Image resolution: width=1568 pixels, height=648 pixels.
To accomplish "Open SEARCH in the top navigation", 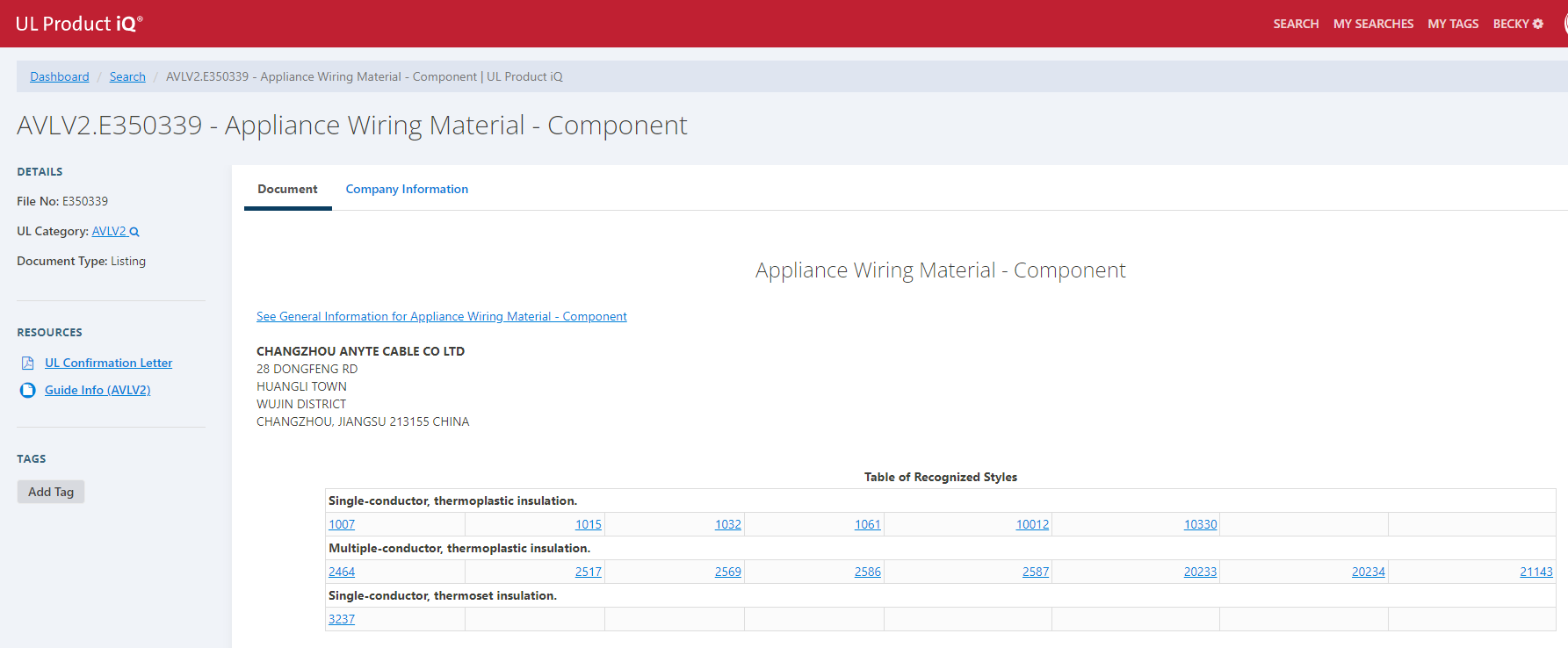I will tap(1296, 24).
